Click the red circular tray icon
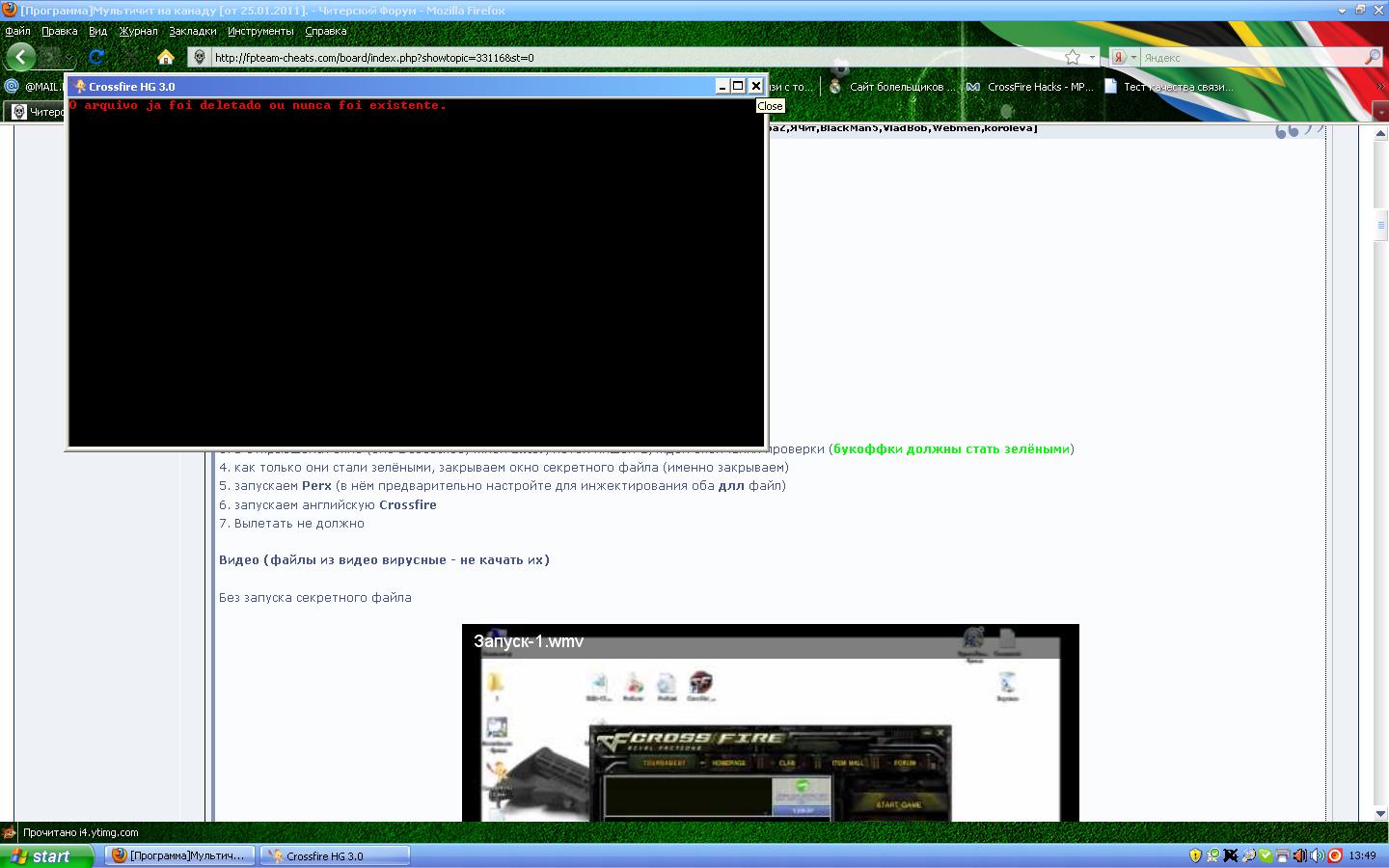Viewport: 1389px width, 868px height. pyautogui.click(x=1335, y=855)
